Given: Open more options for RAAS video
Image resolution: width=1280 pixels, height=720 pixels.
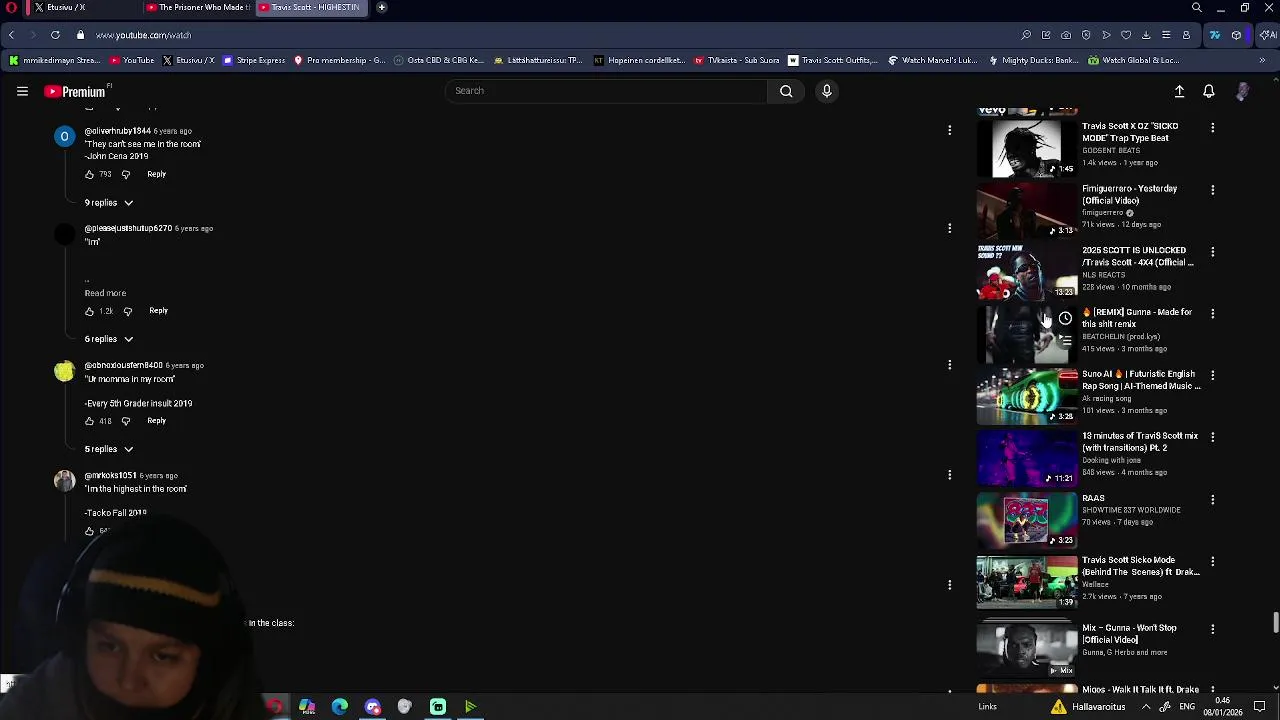Looking at the screenshot, I should [x=1212, y=499].
